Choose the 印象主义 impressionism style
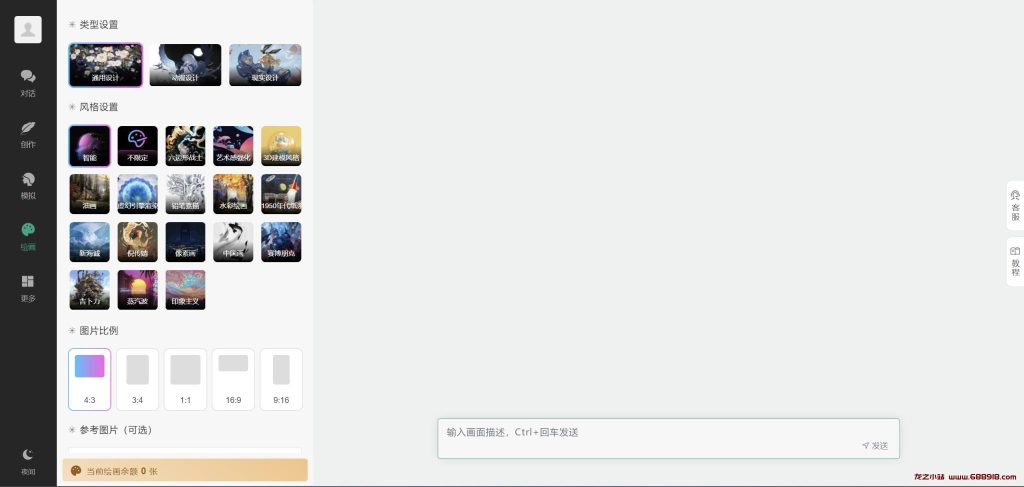The height and width of the screenshot is (487, 1024). point(185,290)
